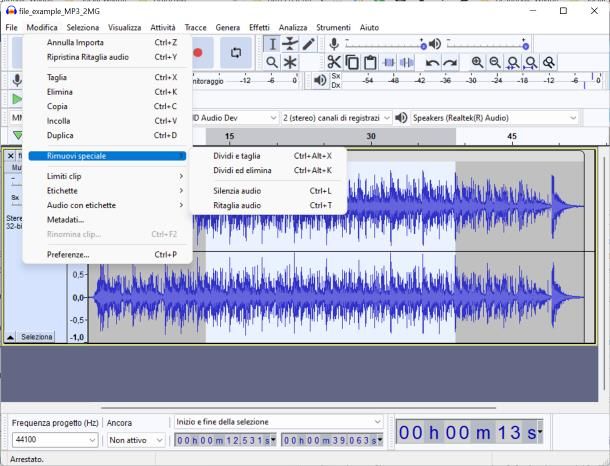Open the File menu
Screen dimensions: 610x466
click(11, 28)
